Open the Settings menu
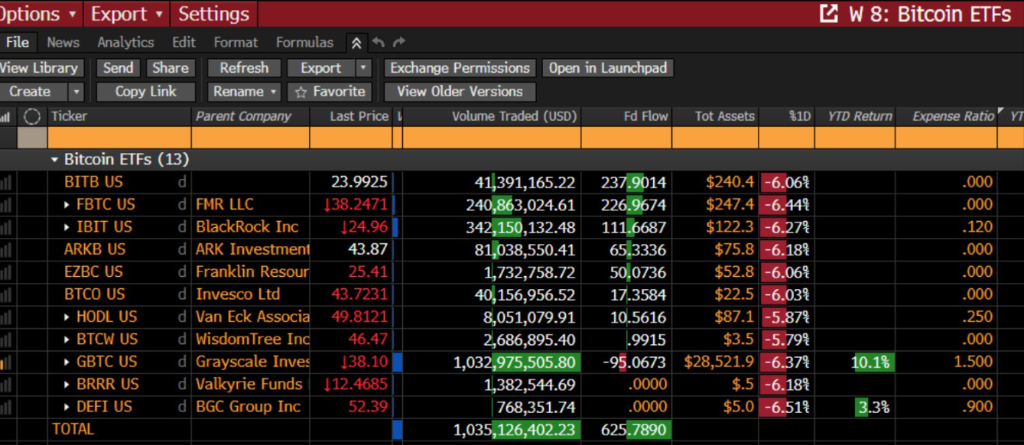This screenshot has height=445, width=1024. coord(214,14)
